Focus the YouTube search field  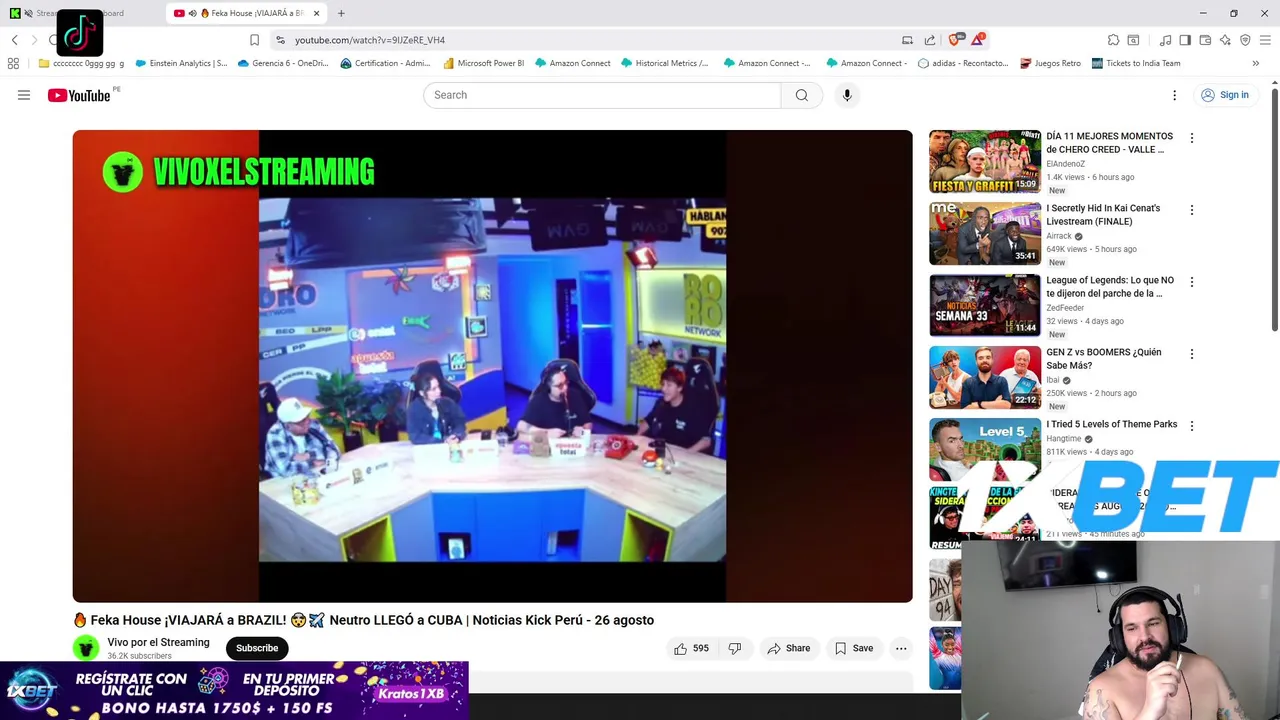pyautogui.click(x=602, y=95)
